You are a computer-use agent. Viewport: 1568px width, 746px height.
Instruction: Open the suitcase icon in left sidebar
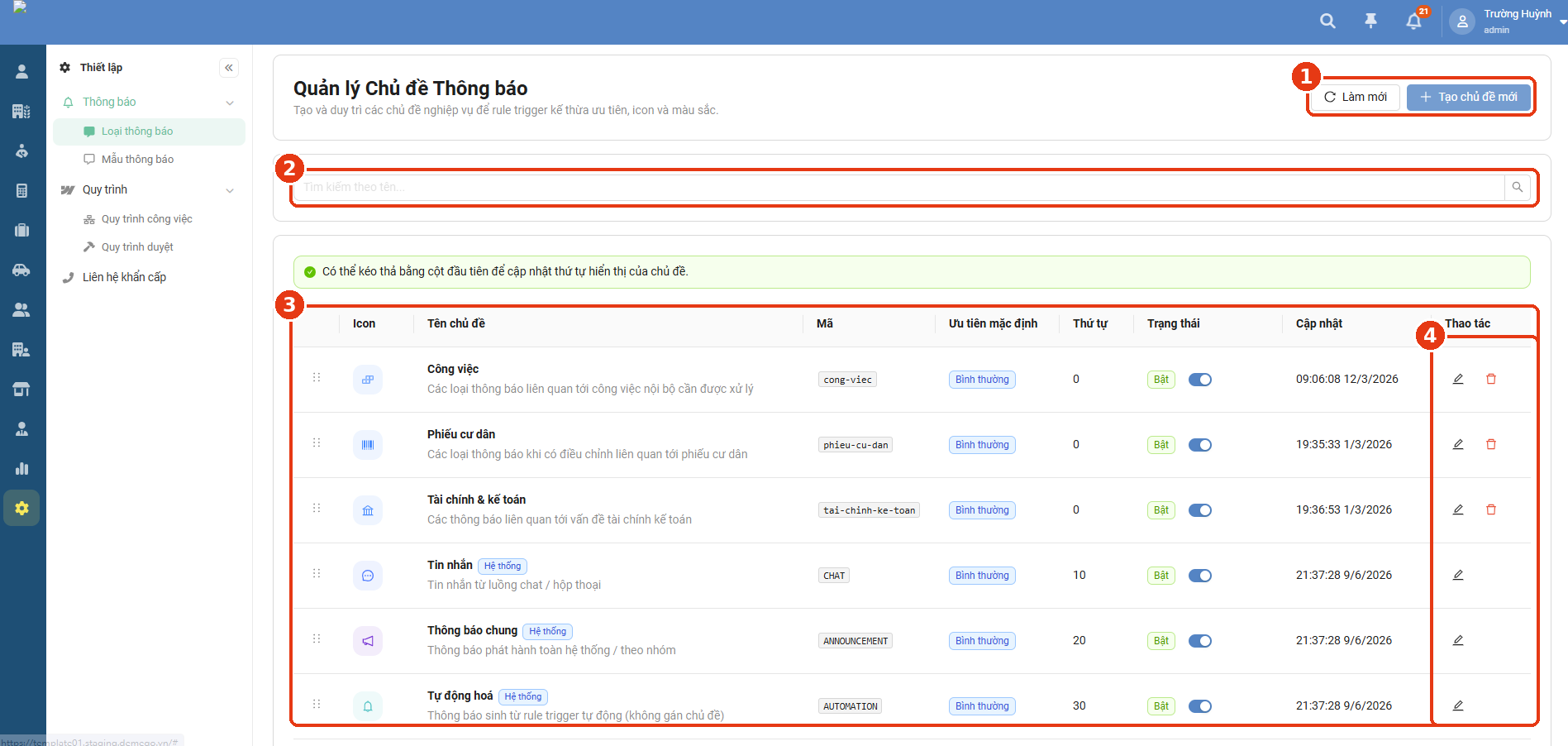pos(21,230)
